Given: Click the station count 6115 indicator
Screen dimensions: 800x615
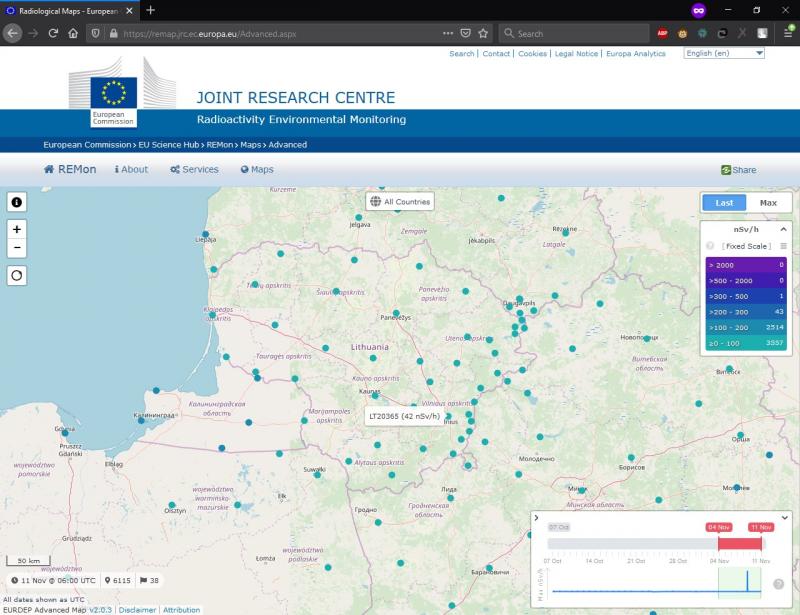Looking at the screenshot, I should point(117,580).
